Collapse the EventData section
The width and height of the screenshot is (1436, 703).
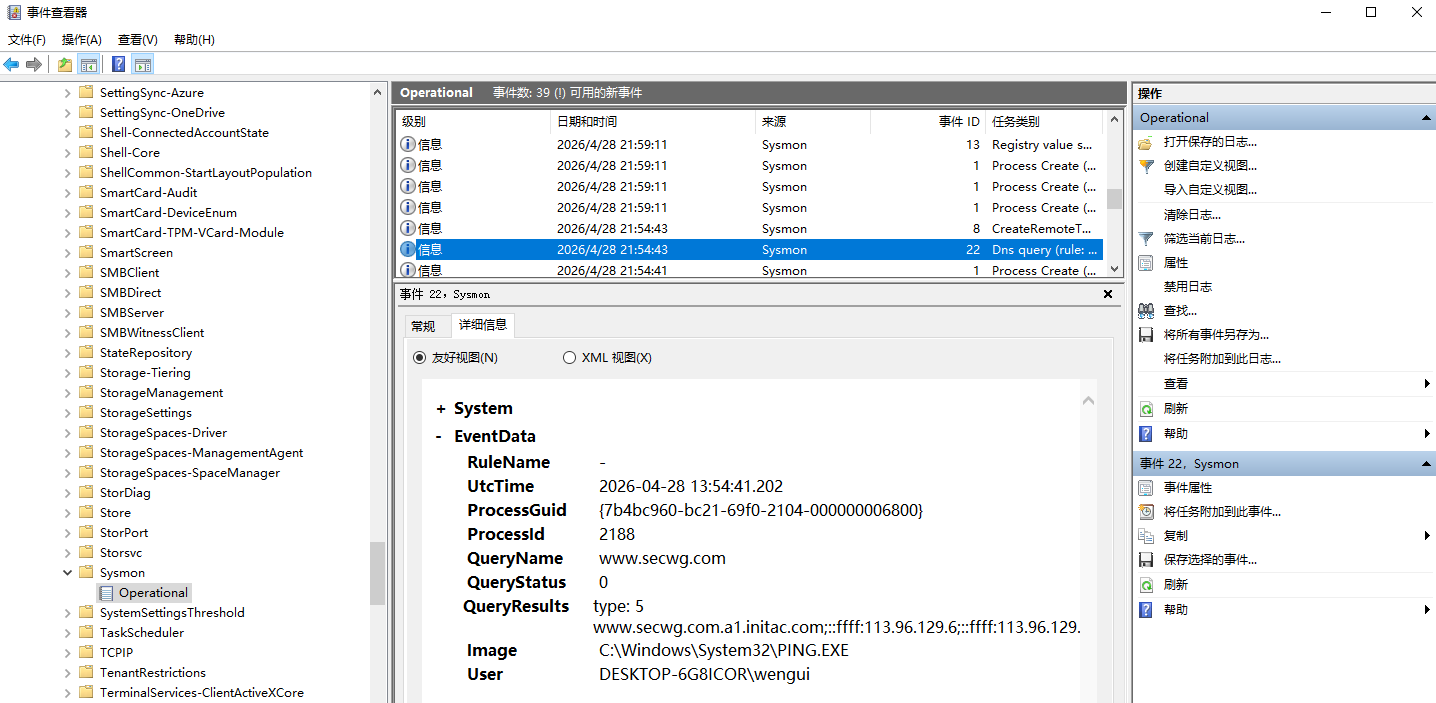coord(439,437)
